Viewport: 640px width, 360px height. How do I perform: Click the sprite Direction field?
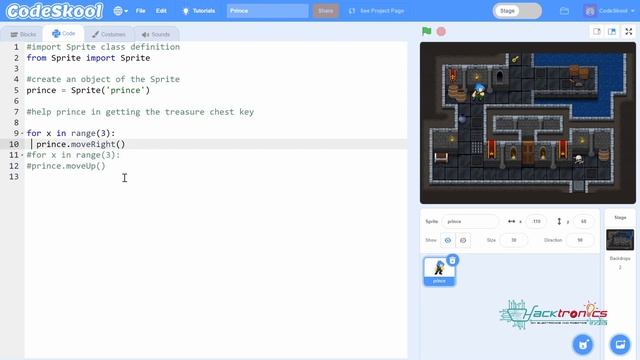(x=580, y=240)
